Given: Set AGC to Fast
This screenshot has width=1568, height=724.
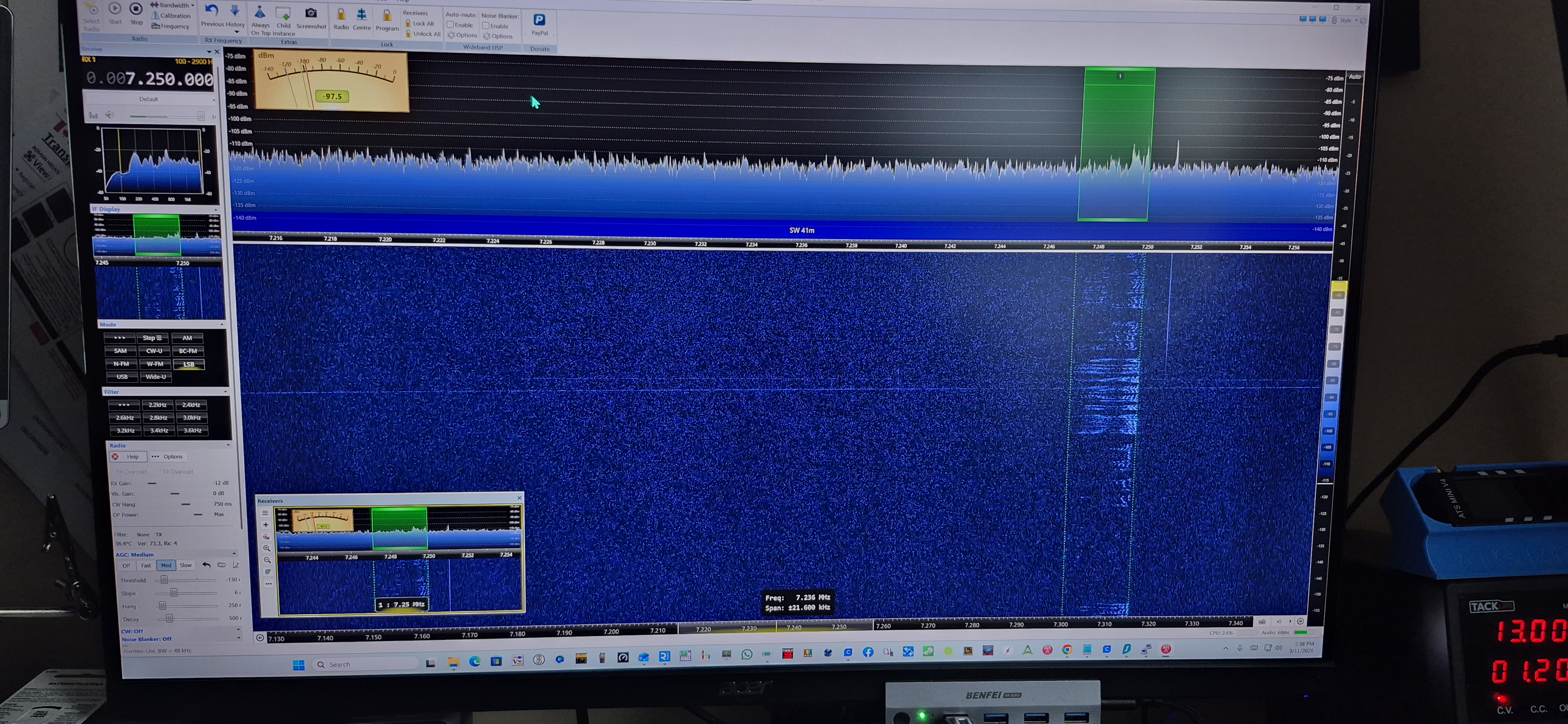Looking at the screenshot, I should coord(146,565).
